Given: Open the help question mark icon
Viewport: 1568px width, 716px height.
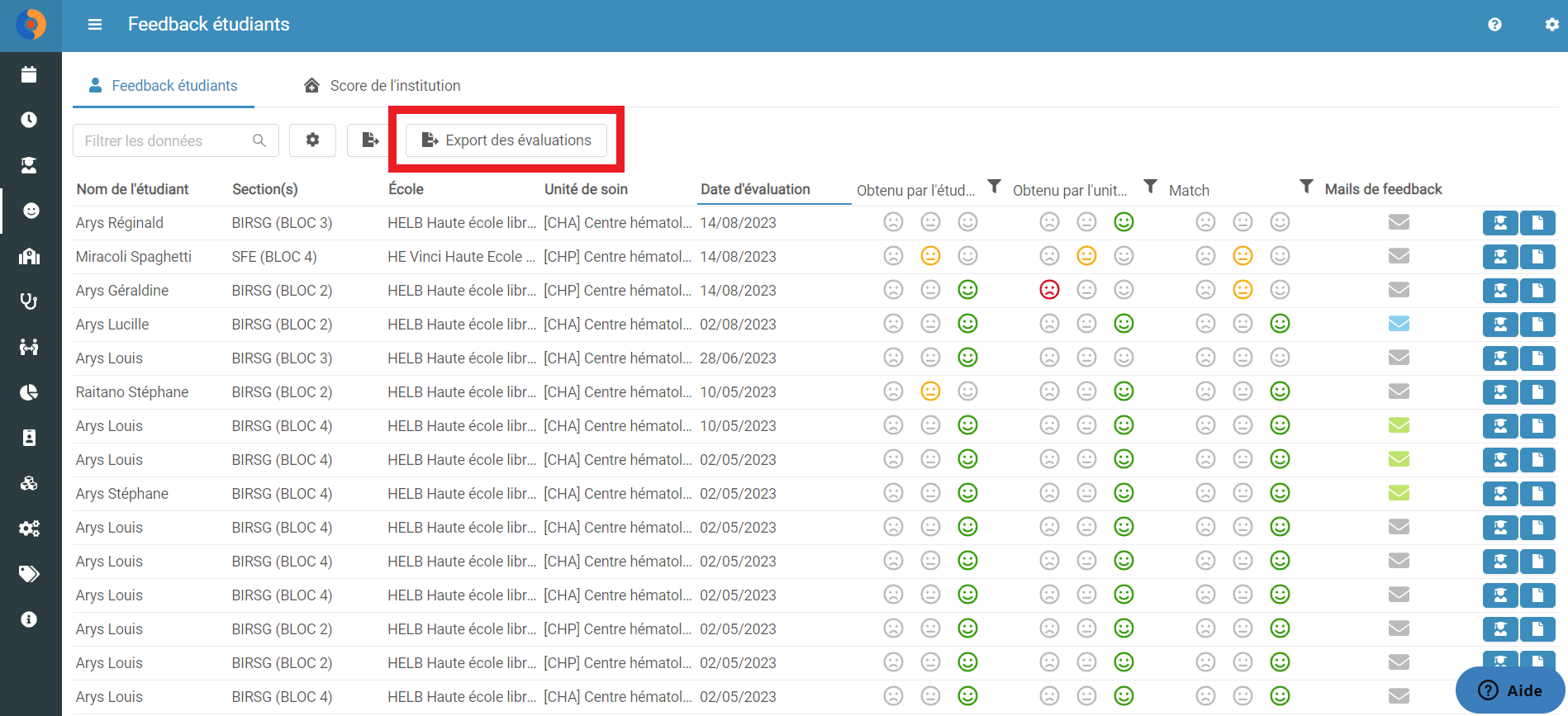Looking at the screenshot, I should 1494,25.
